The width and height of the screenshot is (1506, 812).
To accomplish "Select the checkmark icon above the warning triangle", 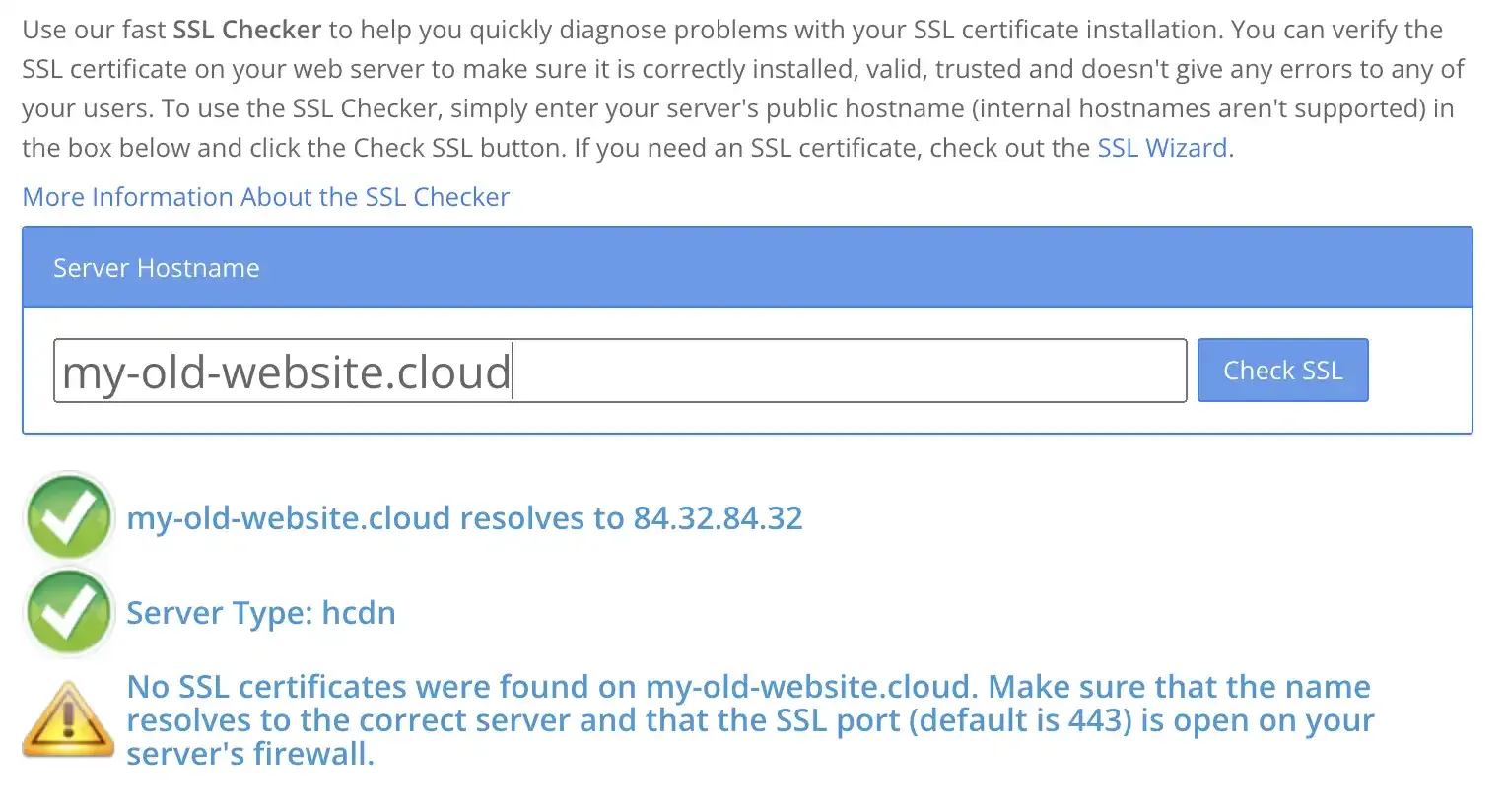I will click(x=68, y=611).
